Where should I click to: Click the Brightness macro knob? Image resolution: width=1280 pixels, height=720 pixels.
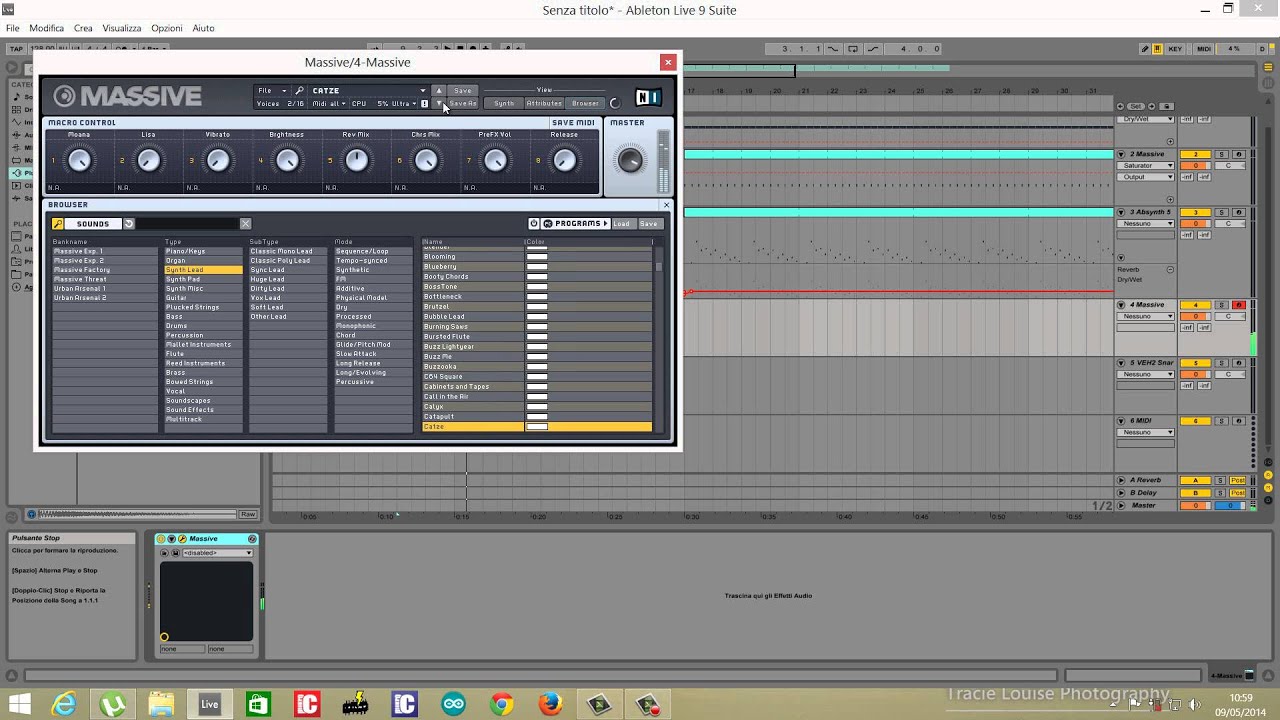[x=287, y=160]
